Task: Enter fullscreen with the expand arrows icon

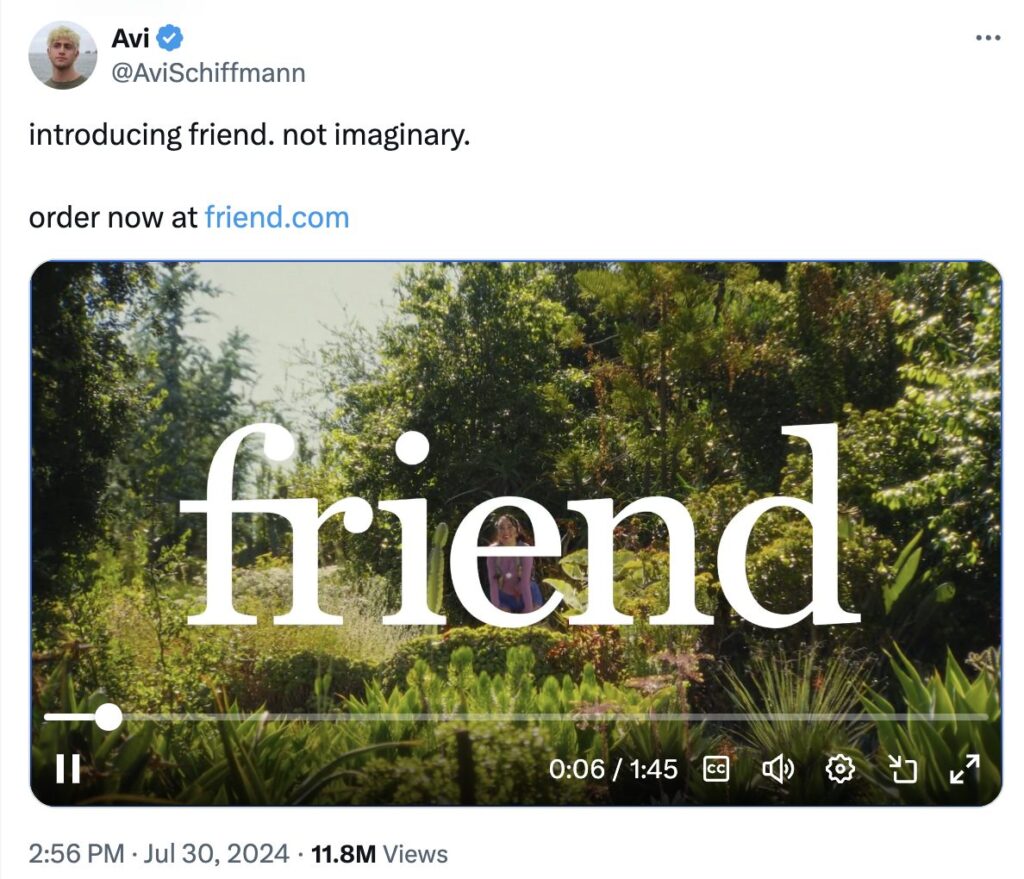Action: [x=964, y=768]
